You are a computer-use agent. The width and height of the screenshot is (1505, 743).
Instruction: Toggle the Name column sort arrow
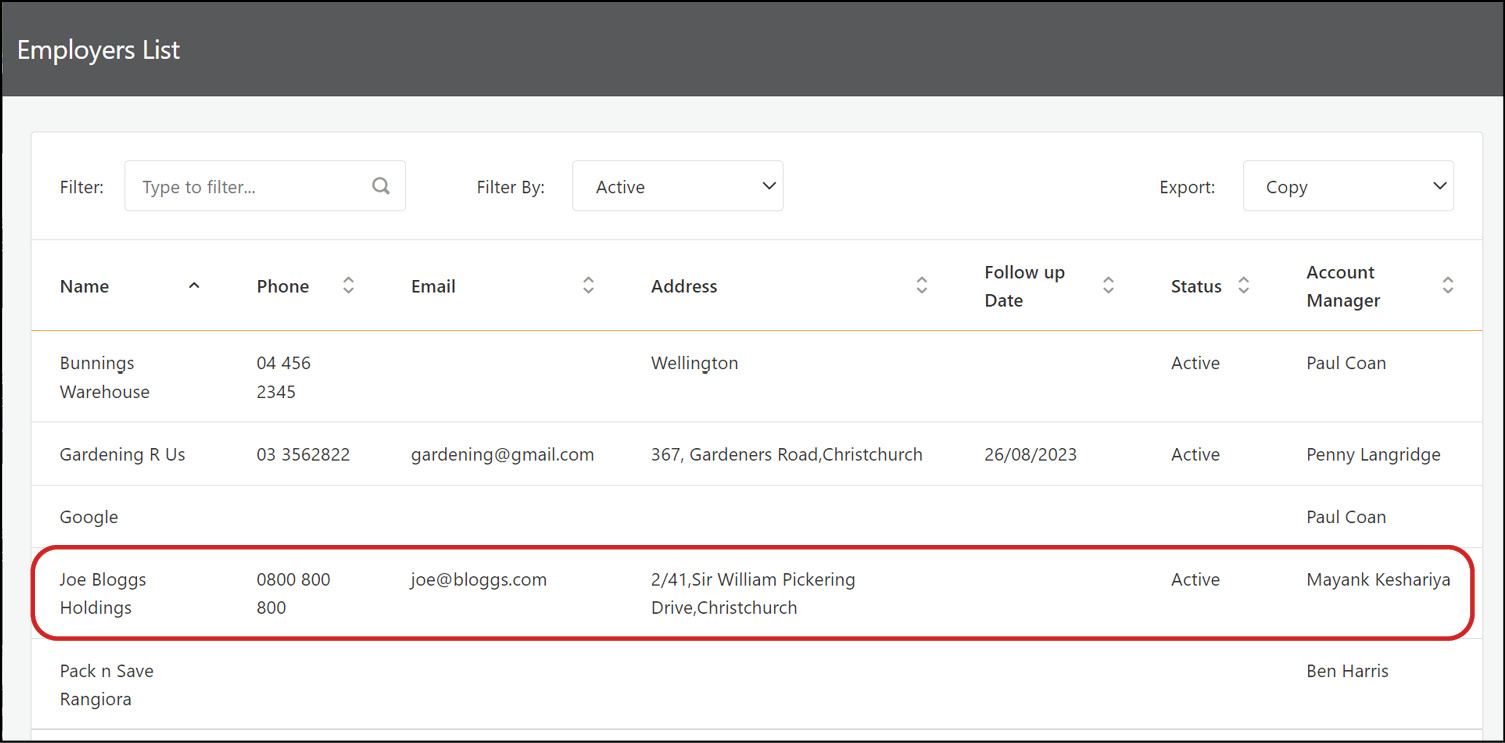point(193,285)
